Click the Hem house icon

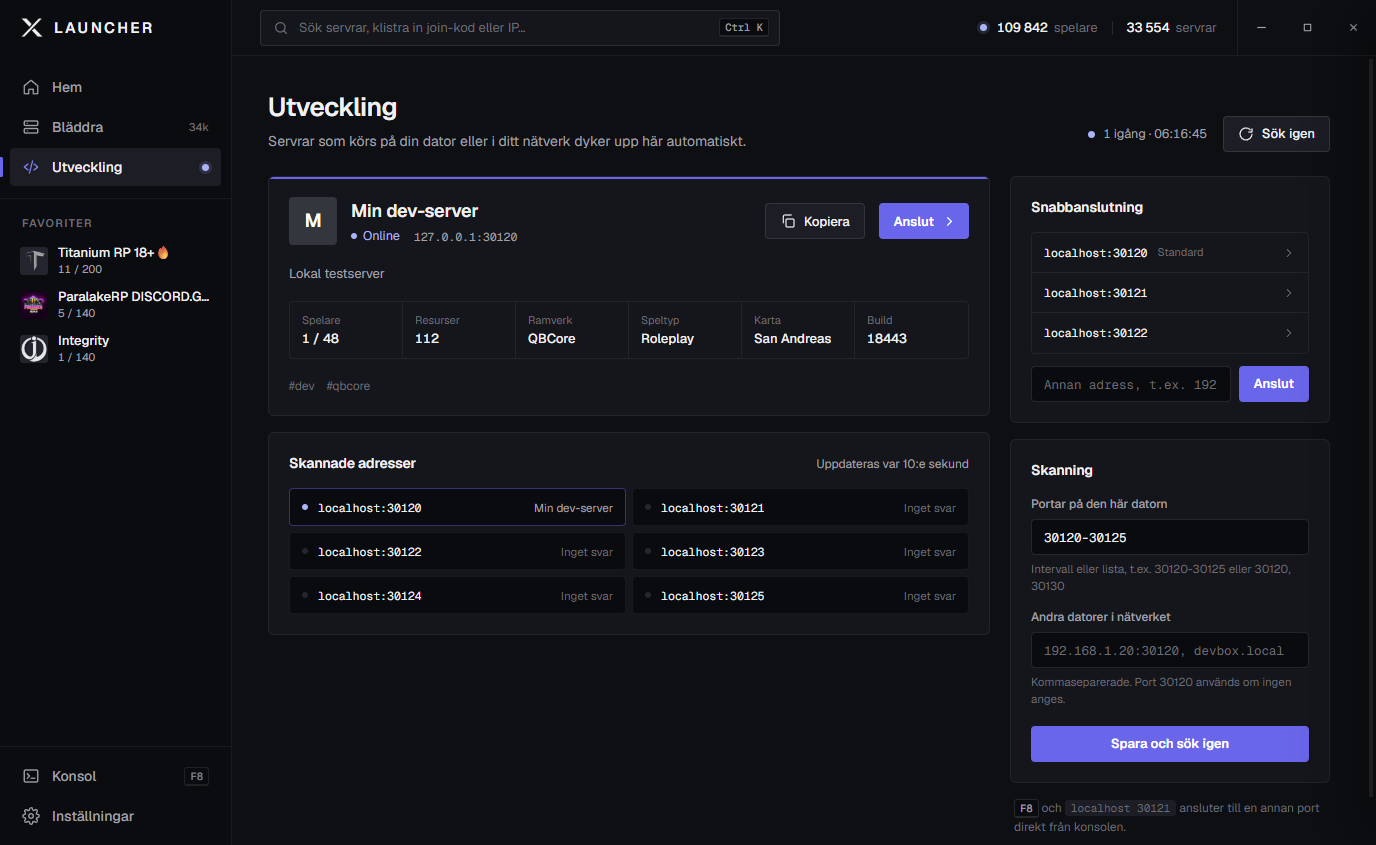tap(31, 87)
